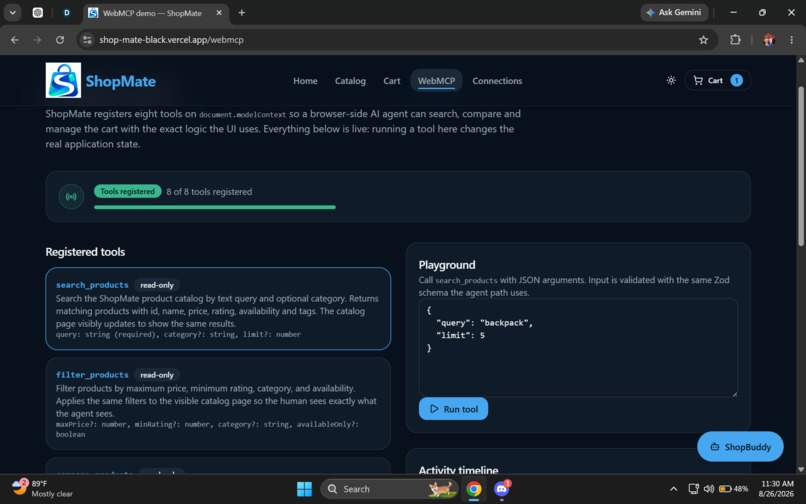Screen dimensions: 806x504
Task: Open Chrome from the taskbar
Action: (473, 489)
